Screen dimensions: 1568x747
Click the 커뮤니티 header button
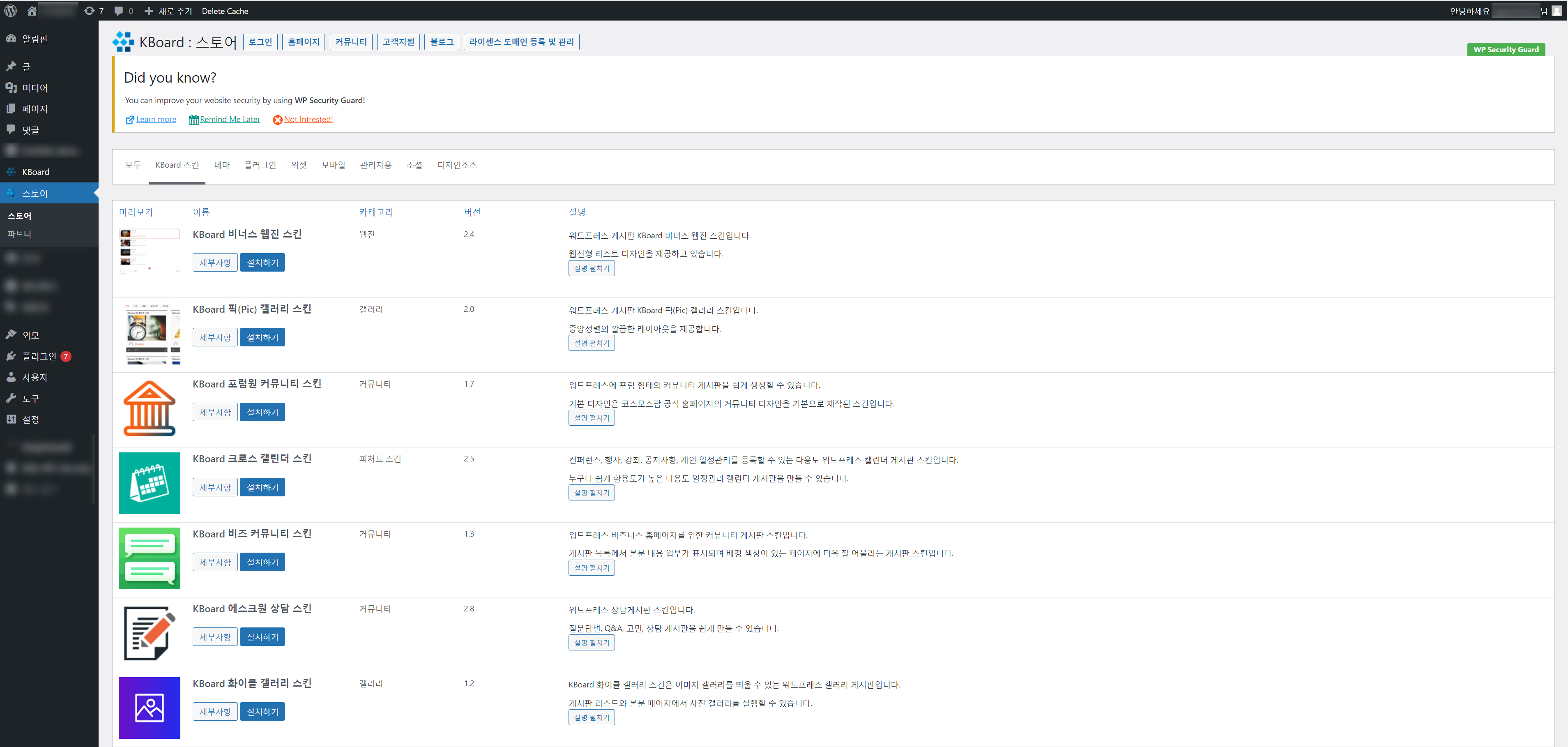350,41
